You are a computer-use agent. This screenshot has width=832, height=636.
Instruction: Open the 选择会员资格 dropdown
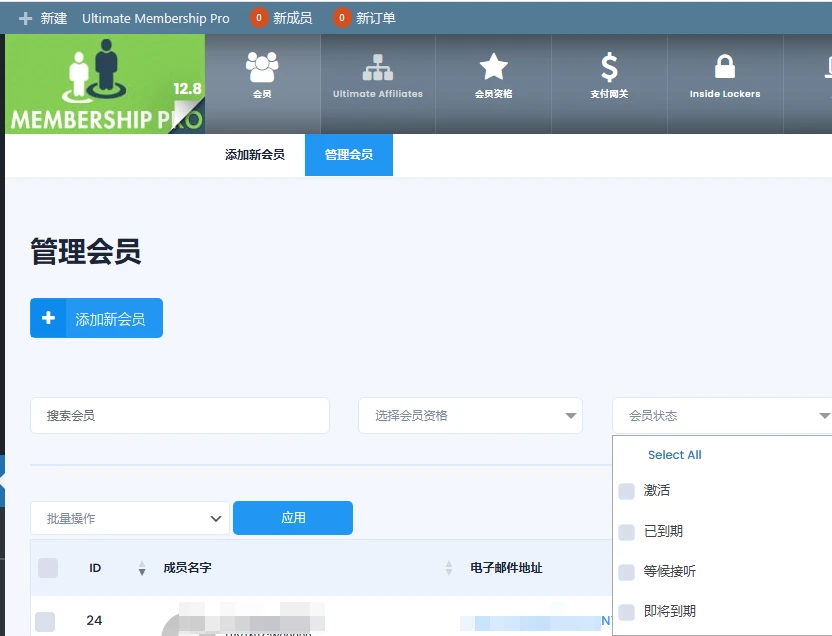470,415
